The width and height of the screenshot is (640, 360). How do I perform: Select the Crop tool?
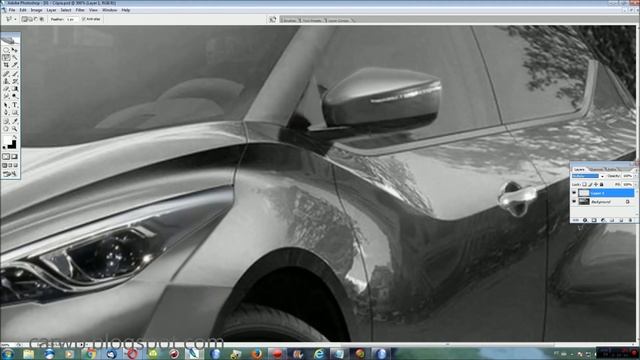[6, 65]
